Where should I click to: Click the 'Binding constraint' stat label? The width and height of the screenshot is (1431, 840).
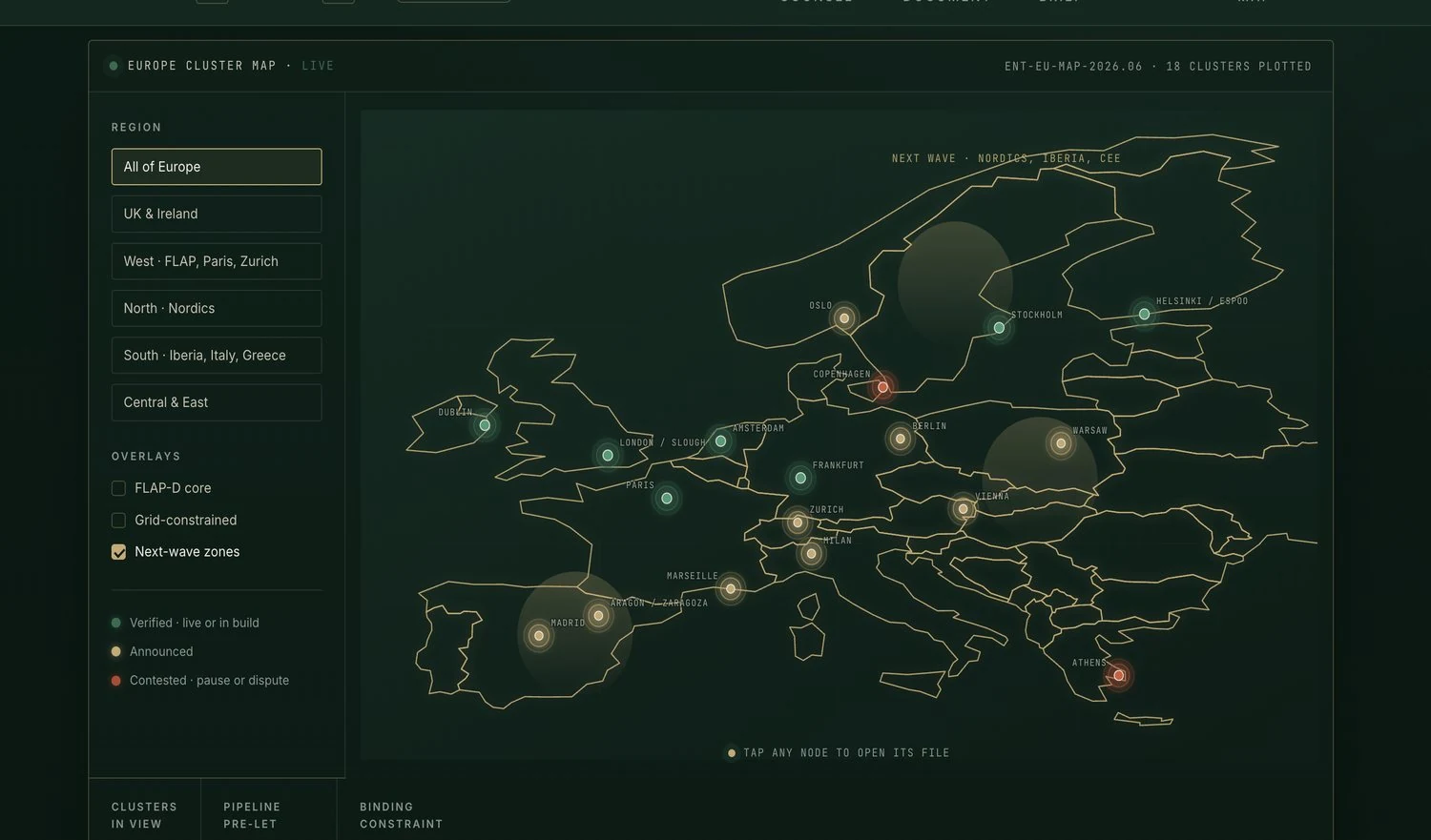pos(401,815)
